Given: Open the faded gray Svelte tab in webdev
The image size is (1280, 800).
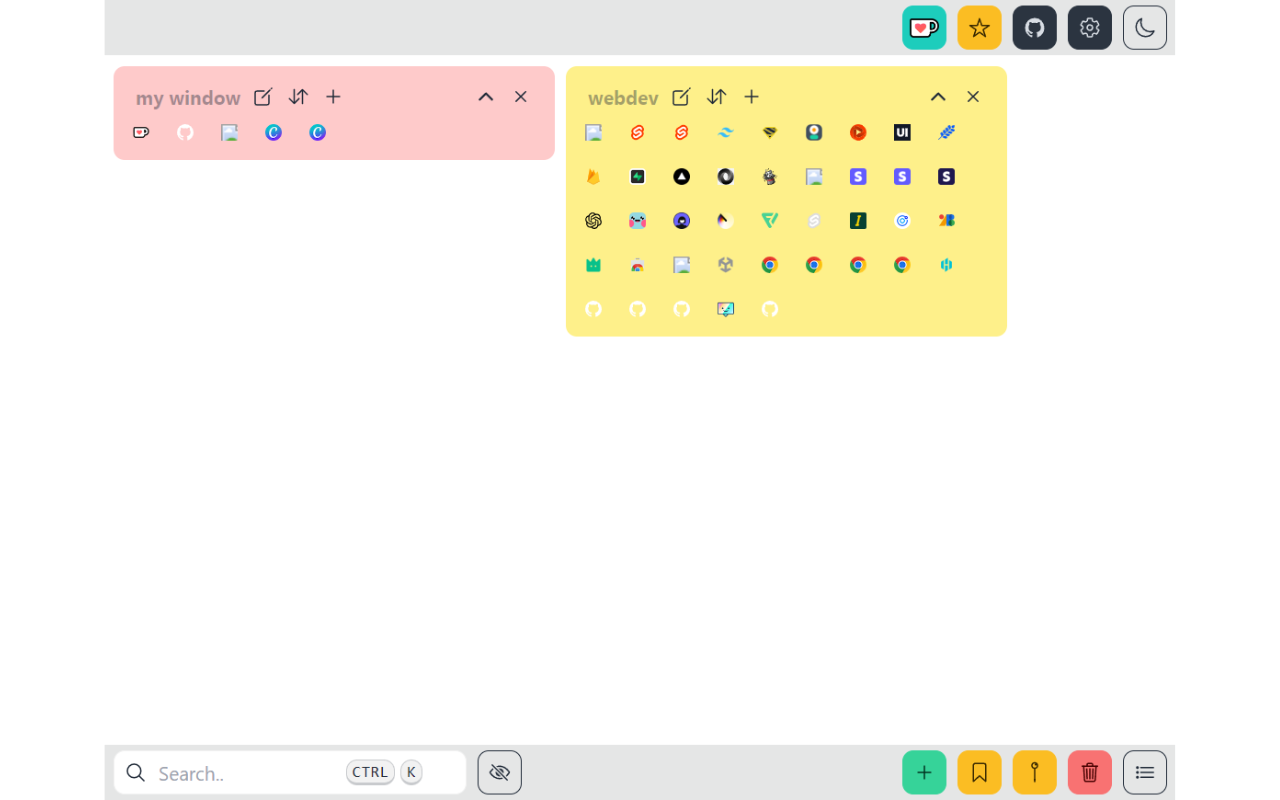Looking at the screenshot, I should 814,220.
